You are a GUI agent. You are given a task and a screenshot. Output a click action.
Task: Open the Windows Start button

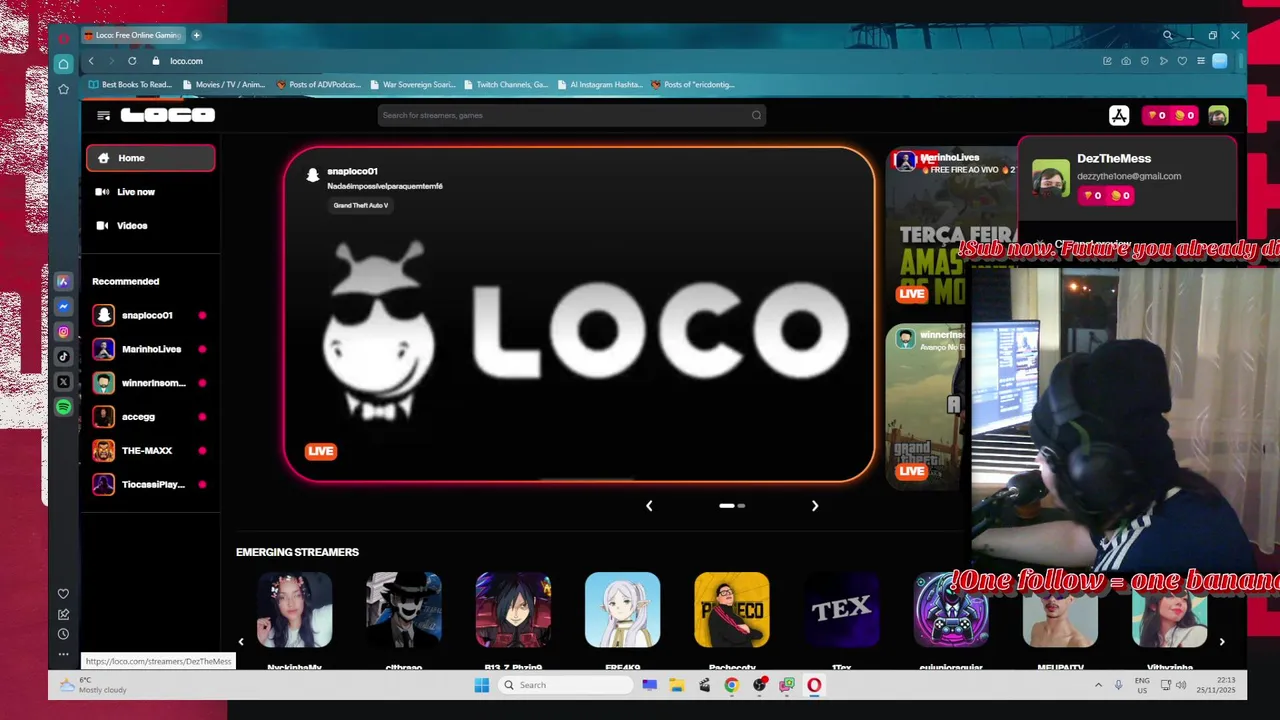point(481,685)
